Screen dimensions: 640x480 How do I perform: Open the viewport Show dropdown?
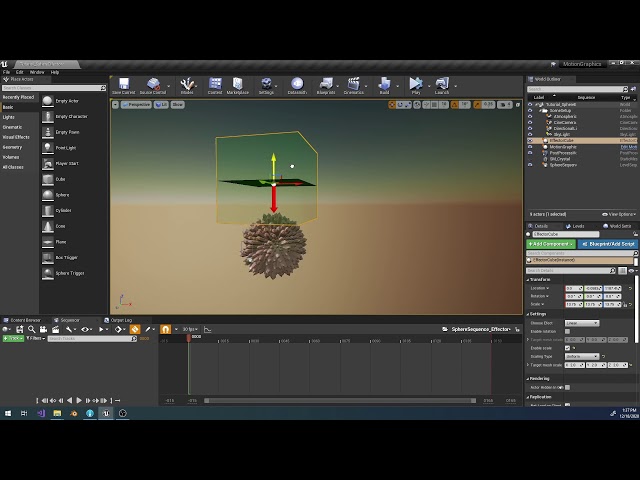pyautogui.click(x=178, y=104)
